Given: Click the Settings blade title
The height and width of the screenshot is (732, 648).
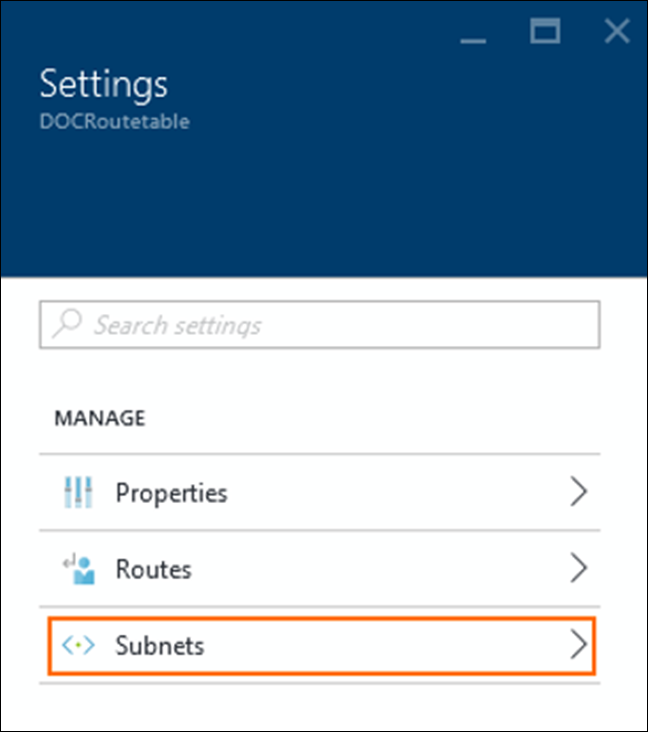Looking at the screenshot, I should coord(104,84).
